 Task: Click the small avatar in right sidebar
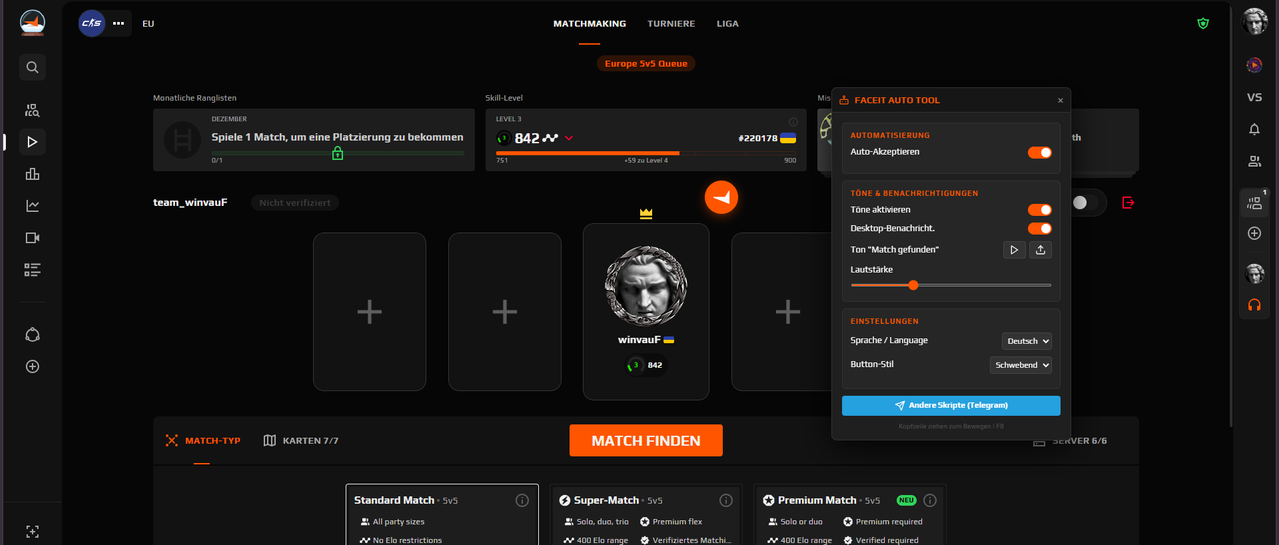(1254, 274)
